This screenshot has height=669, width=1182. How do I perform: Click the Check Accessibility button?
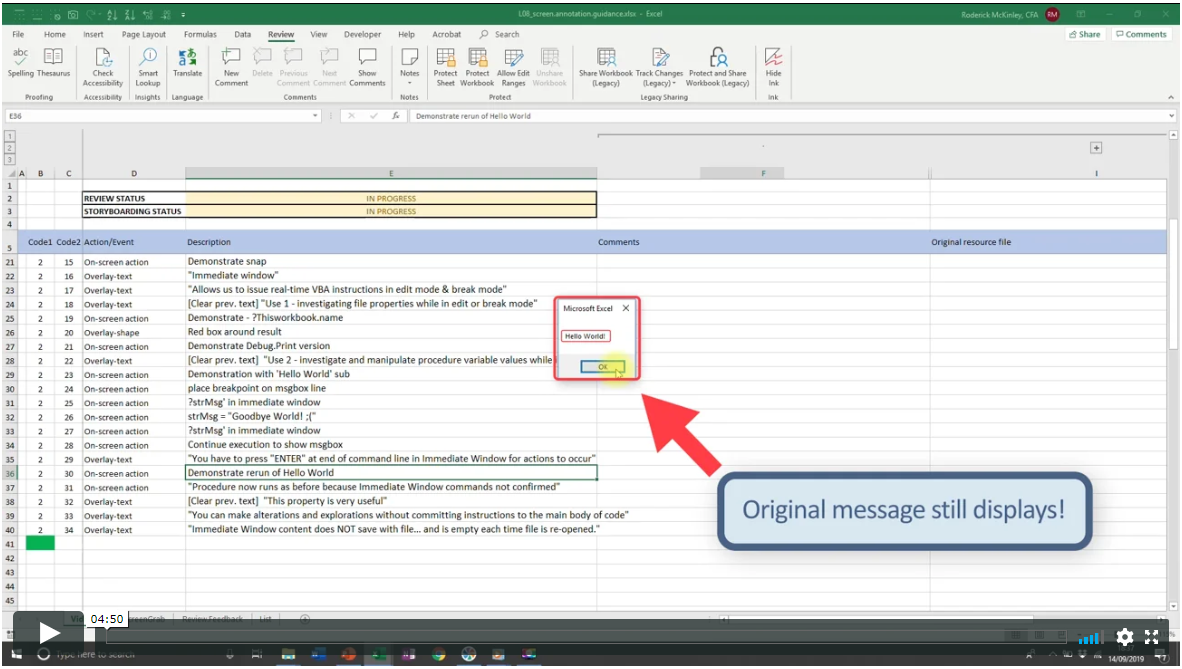point(103,67)
